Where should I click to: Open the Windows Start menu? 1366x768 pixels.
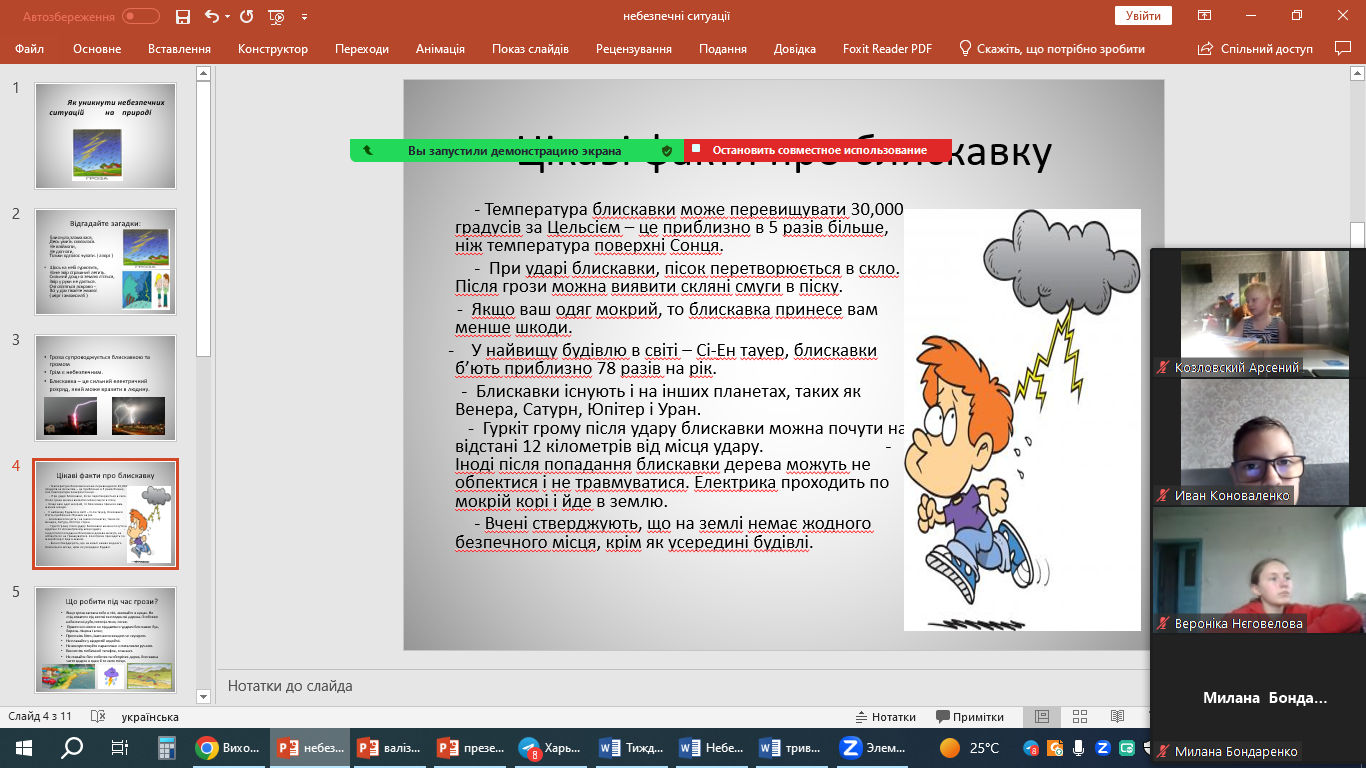point(23,747)
